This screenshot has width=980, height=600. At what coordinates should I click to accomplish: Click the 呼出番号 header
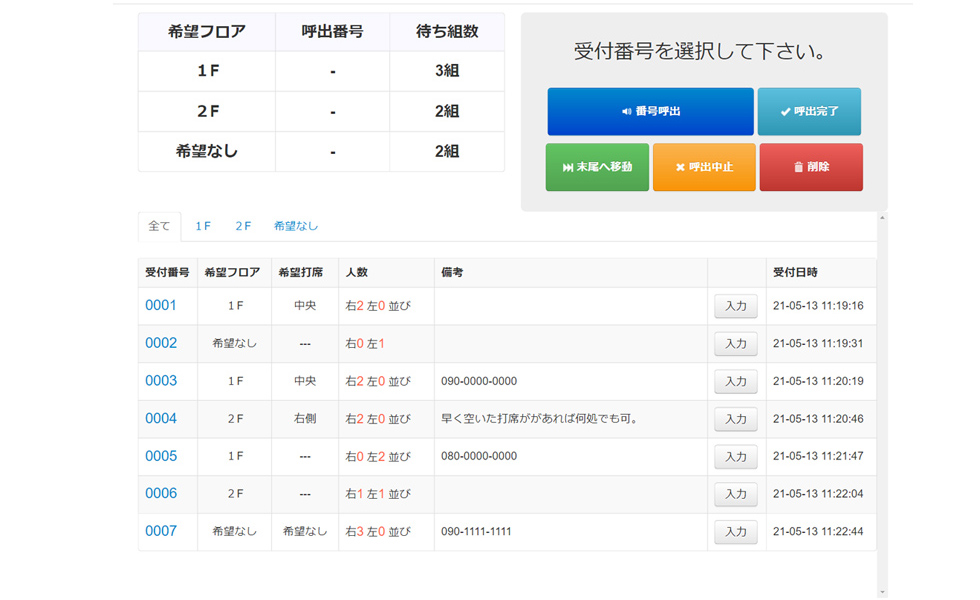[x=332, y=31]
